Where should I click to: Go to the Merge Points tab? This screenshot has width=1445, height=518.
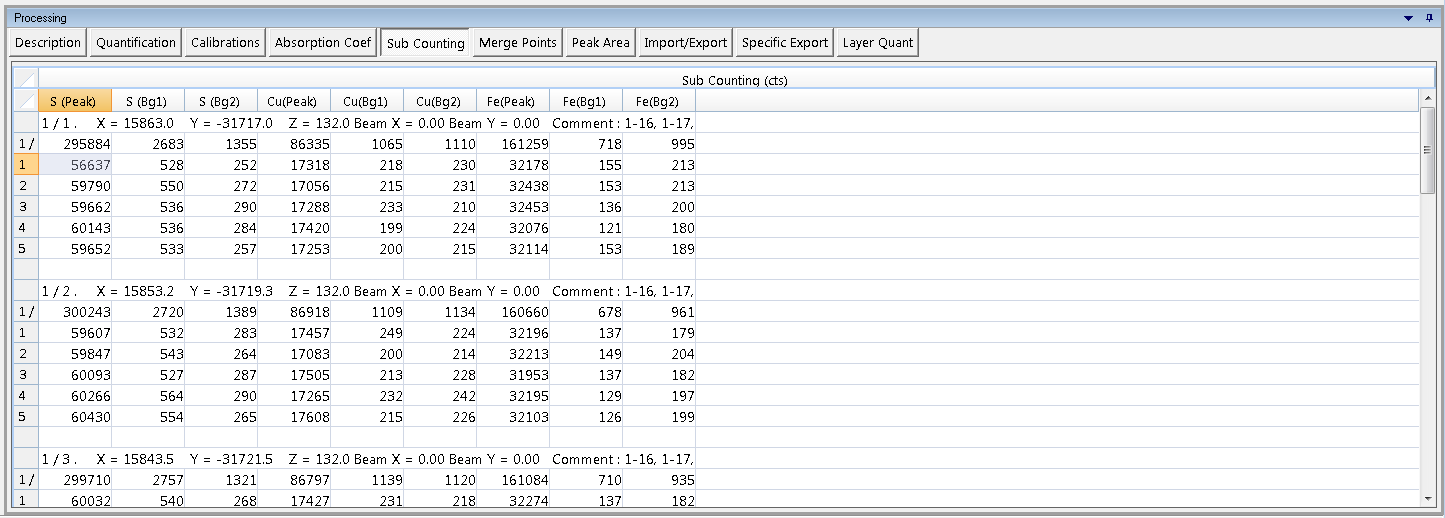517,43
